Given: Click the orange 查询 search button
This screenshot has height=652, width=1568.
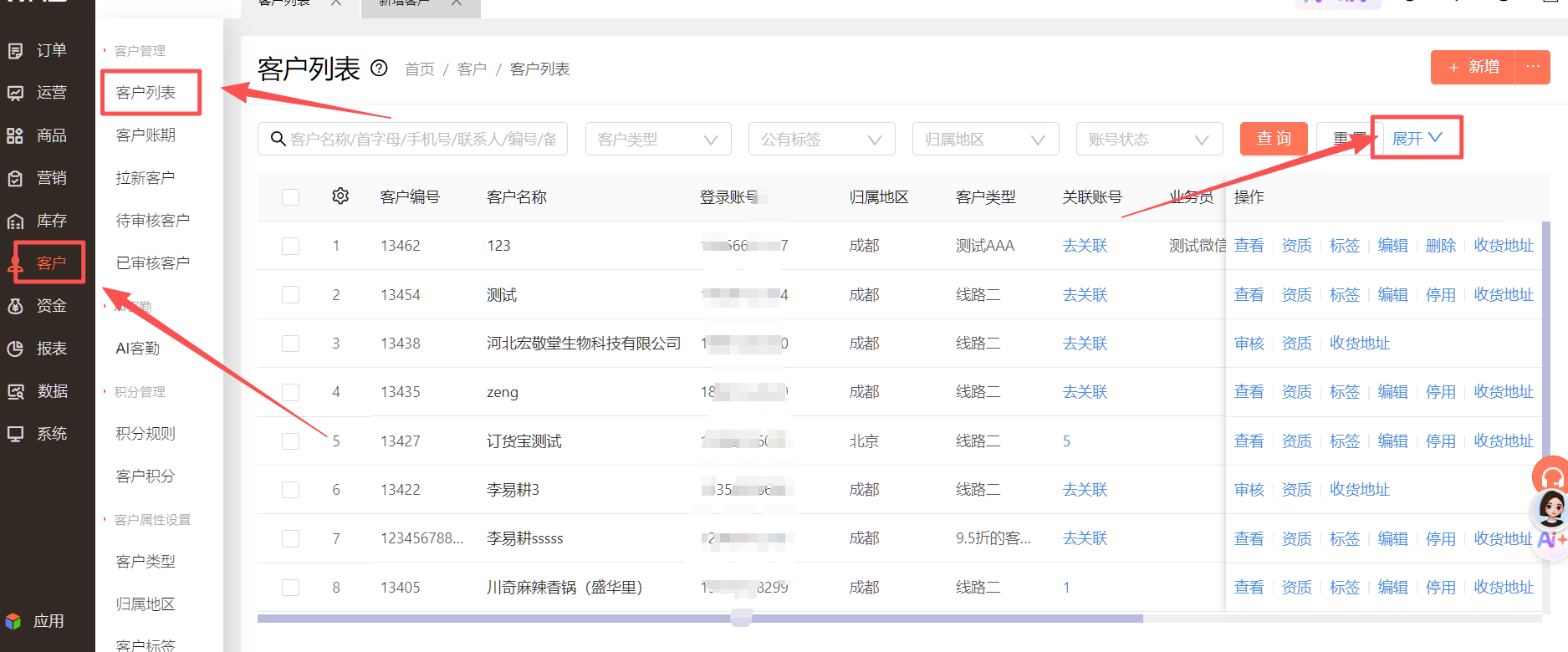Looking at the screenshot, I should [x=1274, y=139].
